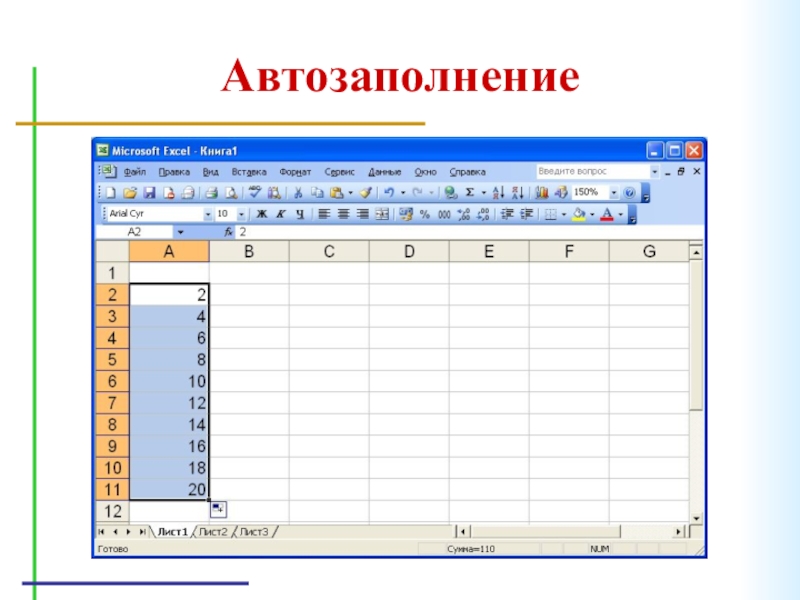
Task: Open the AutoSum functions dropdown arrow
Action: pyautogui.click(x=484, y=193)
